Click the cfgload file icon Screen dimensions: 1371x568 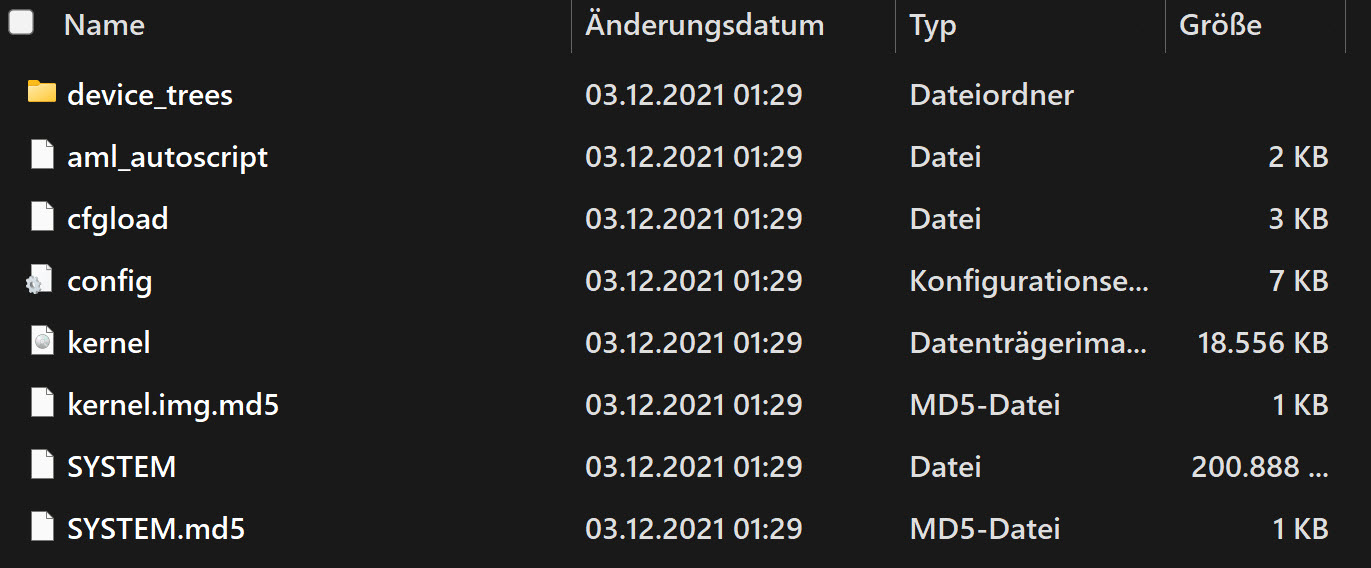point(41,218)
